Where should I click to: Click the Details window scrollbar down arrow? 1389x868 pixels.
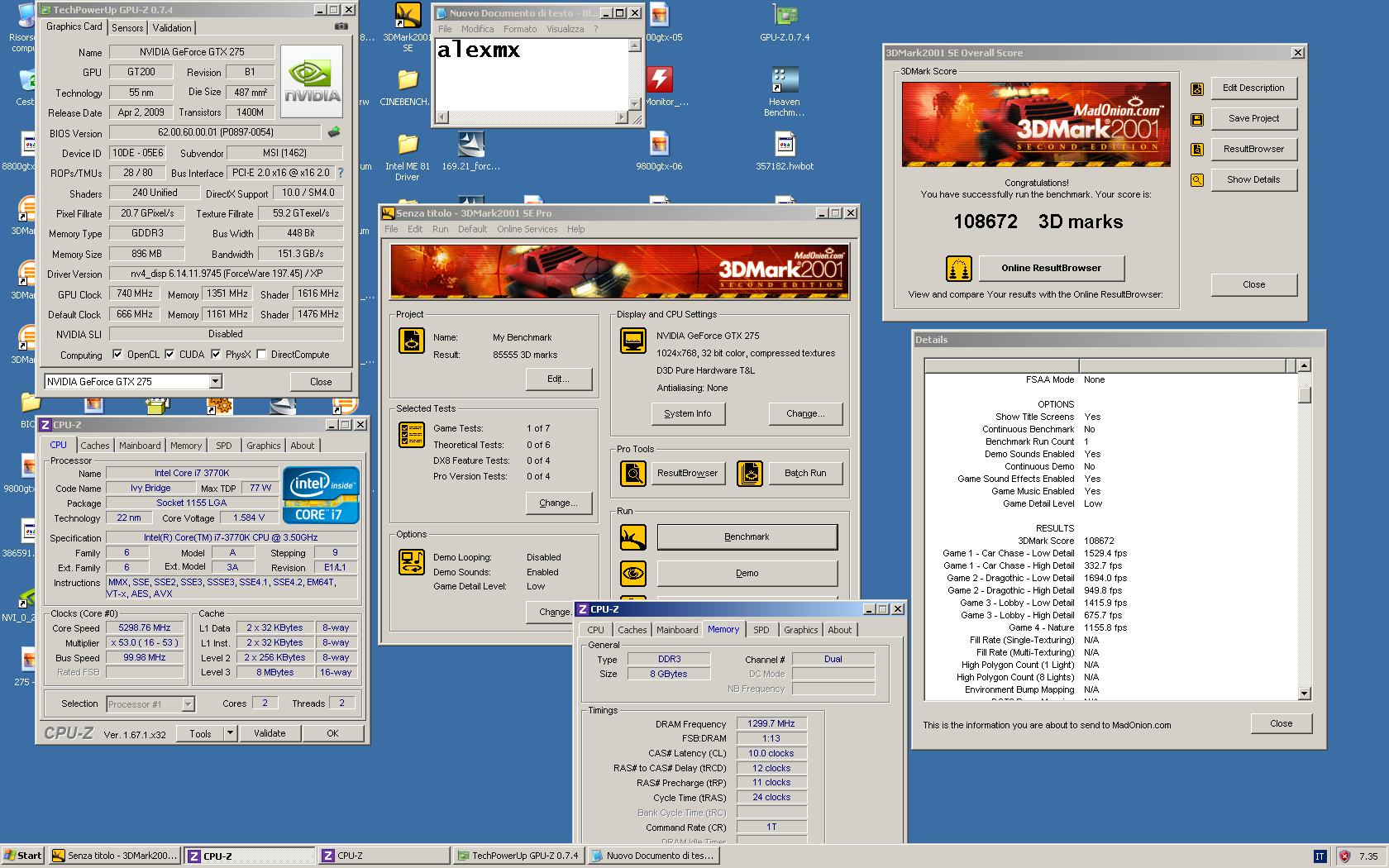[1304, 694]
